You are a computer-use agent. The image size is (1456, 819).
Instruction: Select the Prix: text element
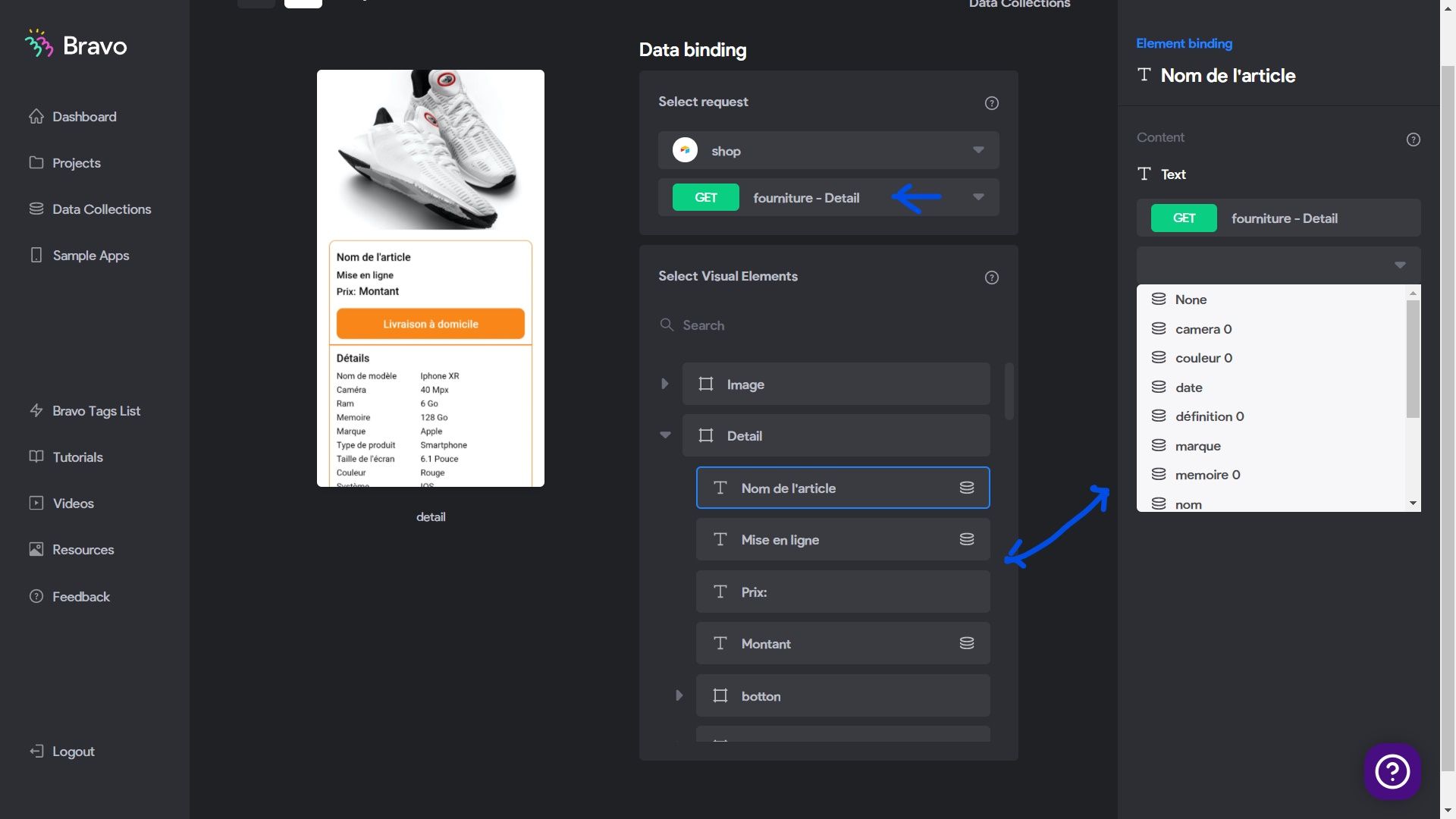843,591
